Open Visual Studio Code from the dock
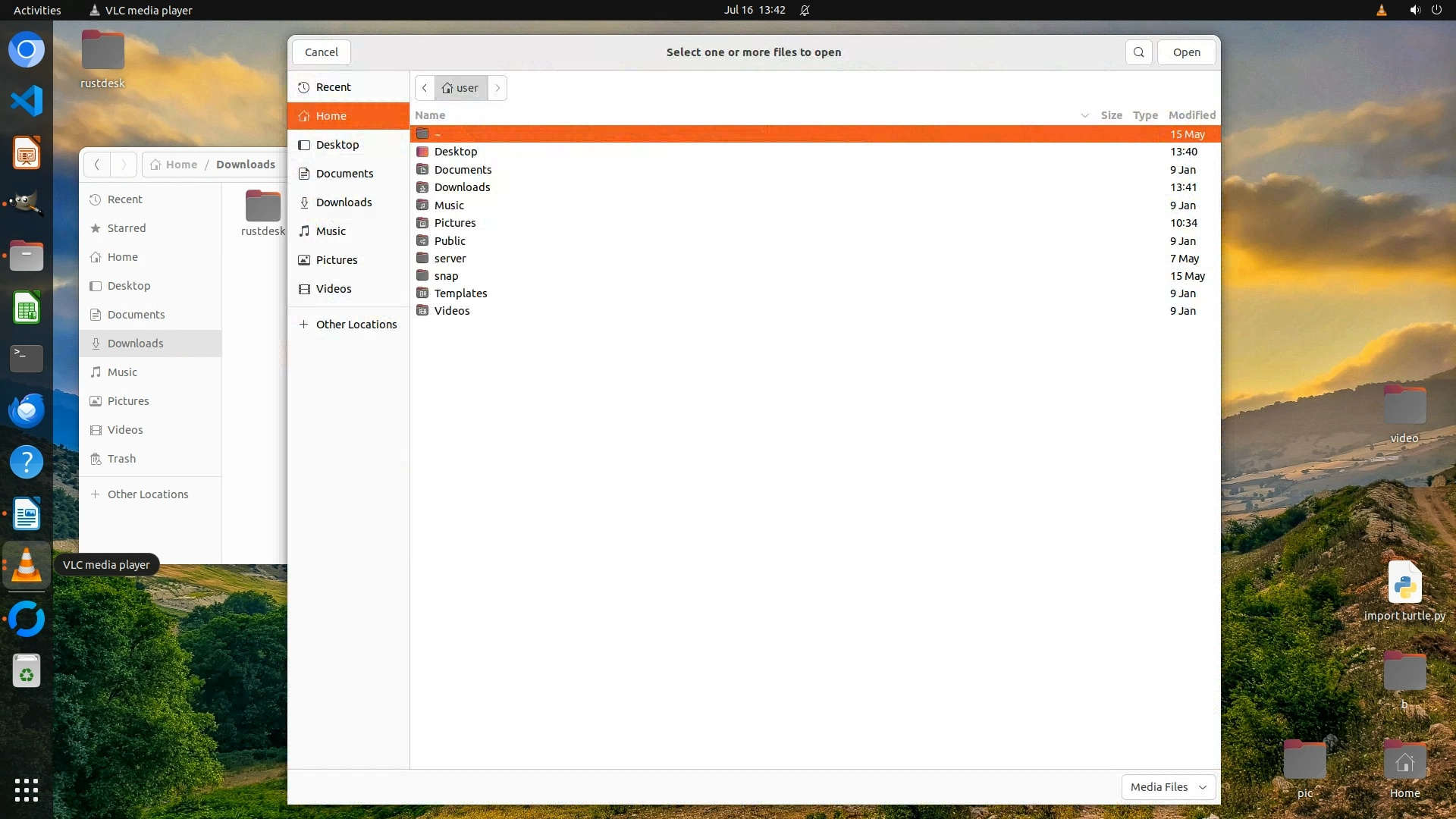 pyautogui.click(x=27, y=101)
